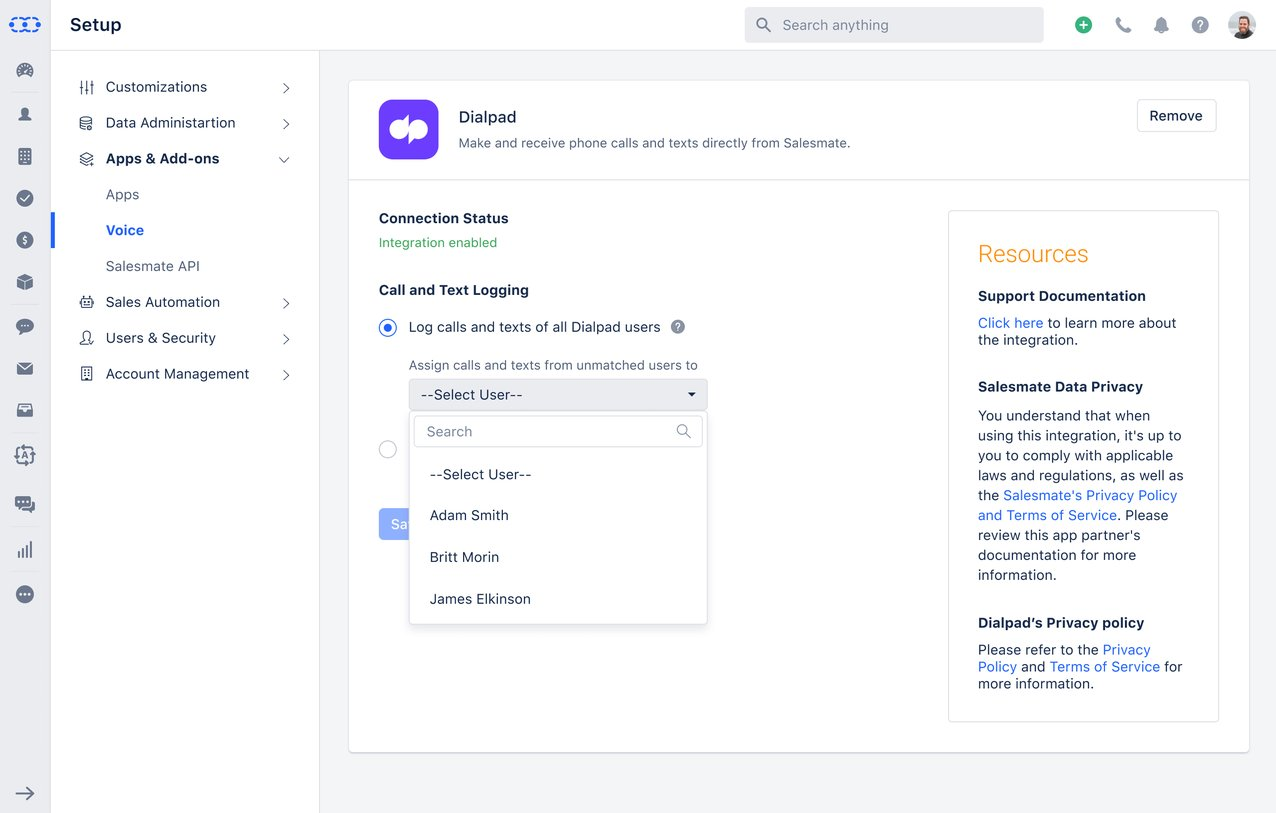The width and height of the screenshot is (1276, 813).
Task: Expand Sales Automation with its chevron
Action: tap(286, 303)
